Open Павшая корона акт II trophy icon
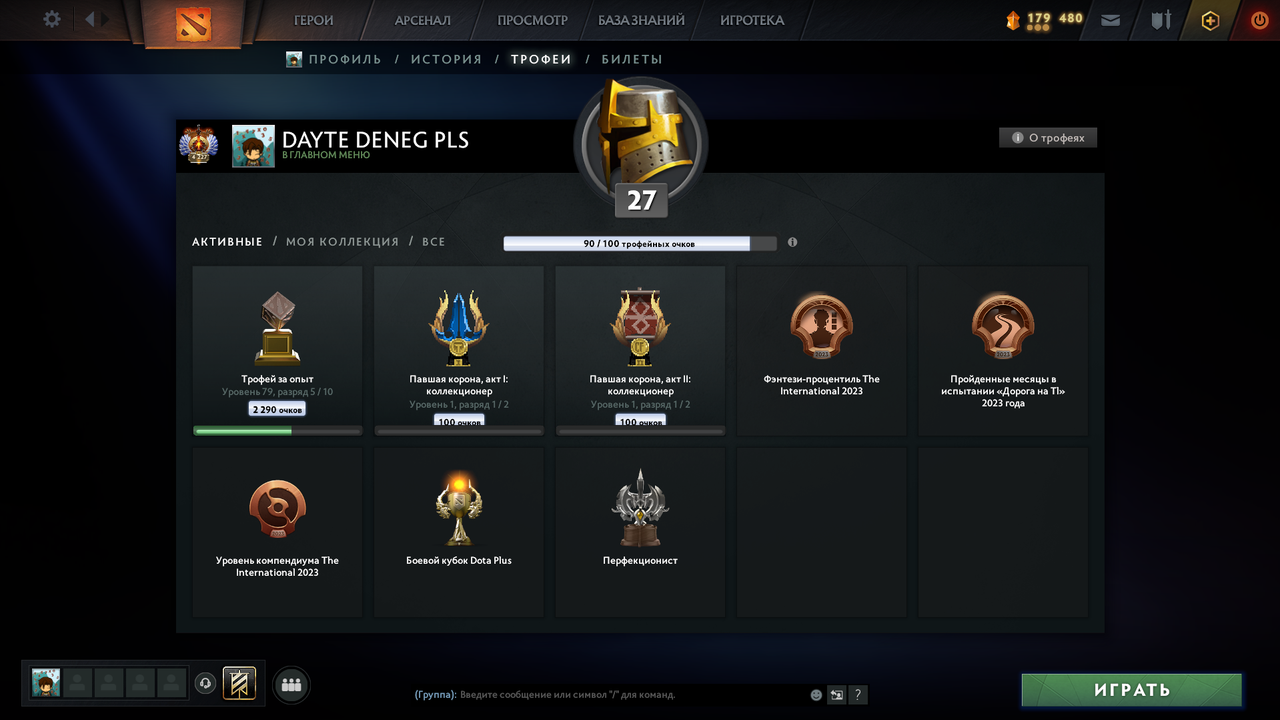 coord(640,328)
